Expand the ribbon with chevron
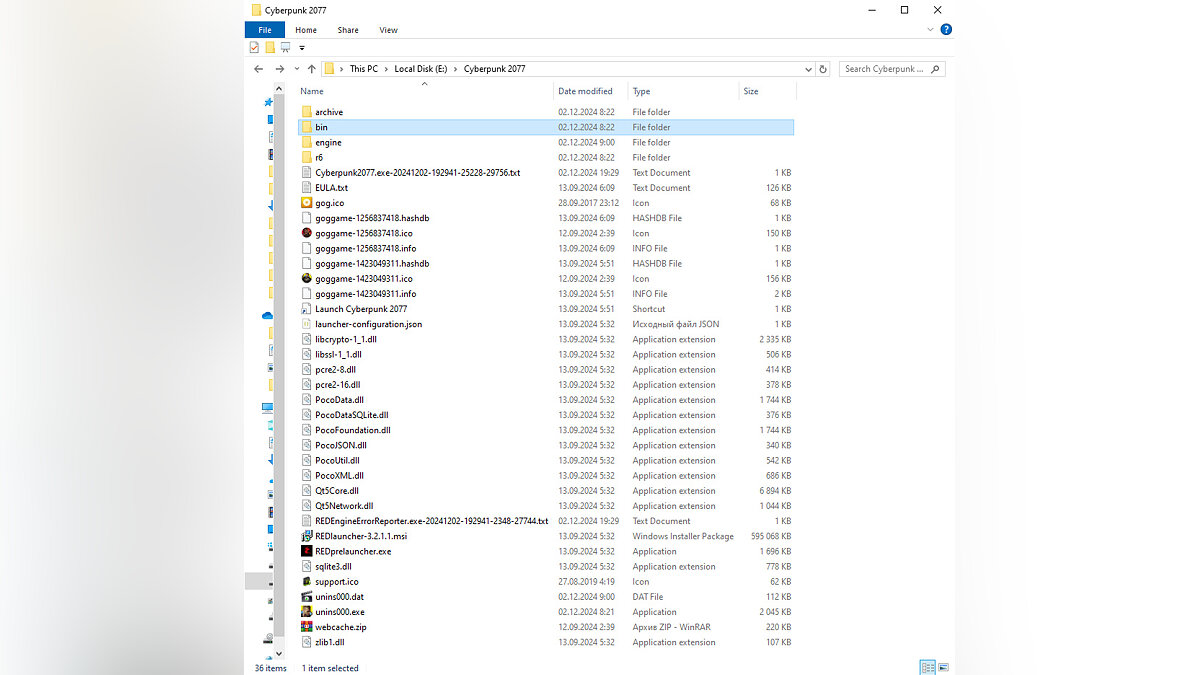1200x675 pixels. [932, 30]
